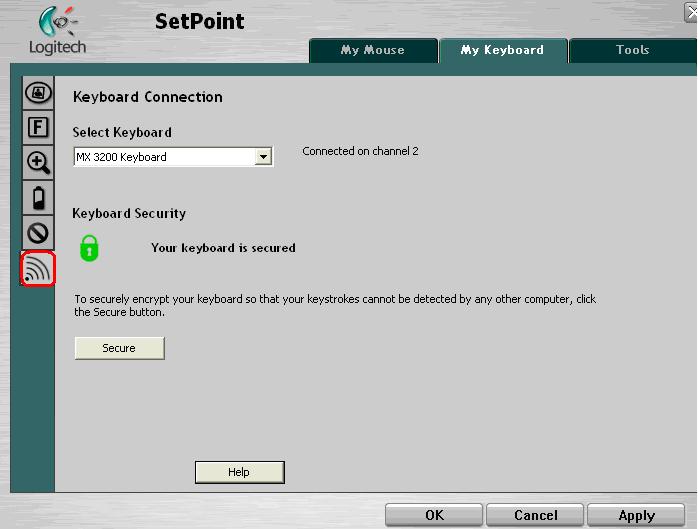Select the wireless keyboard connection icon

click(x=38, y=269)
